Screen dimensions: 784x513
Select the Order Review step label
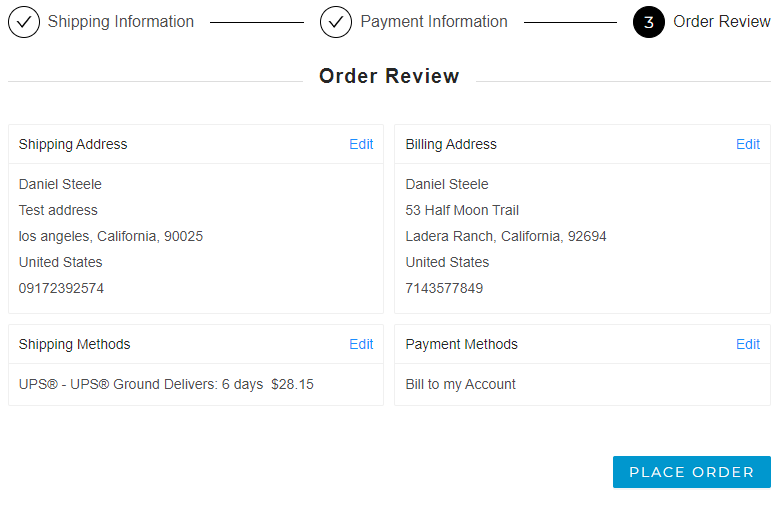coord(721,22)
